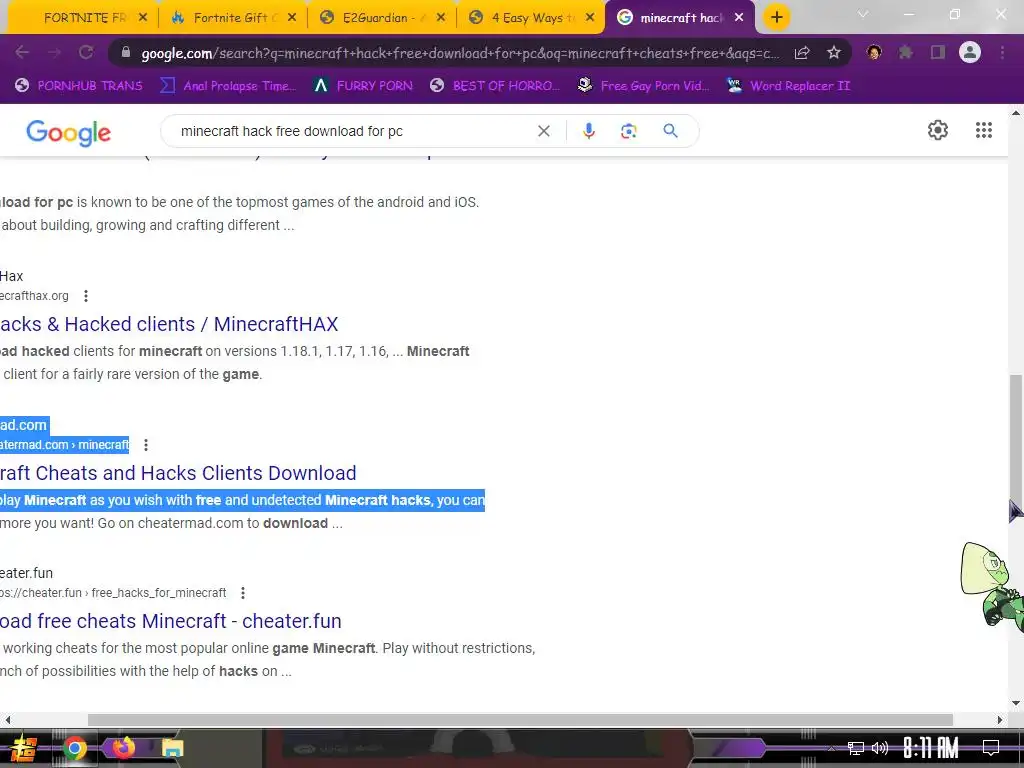Close the minecraft hack tab
Image resolution: width=1024 pixels, height=768 pixels.
tap(739, 18)
